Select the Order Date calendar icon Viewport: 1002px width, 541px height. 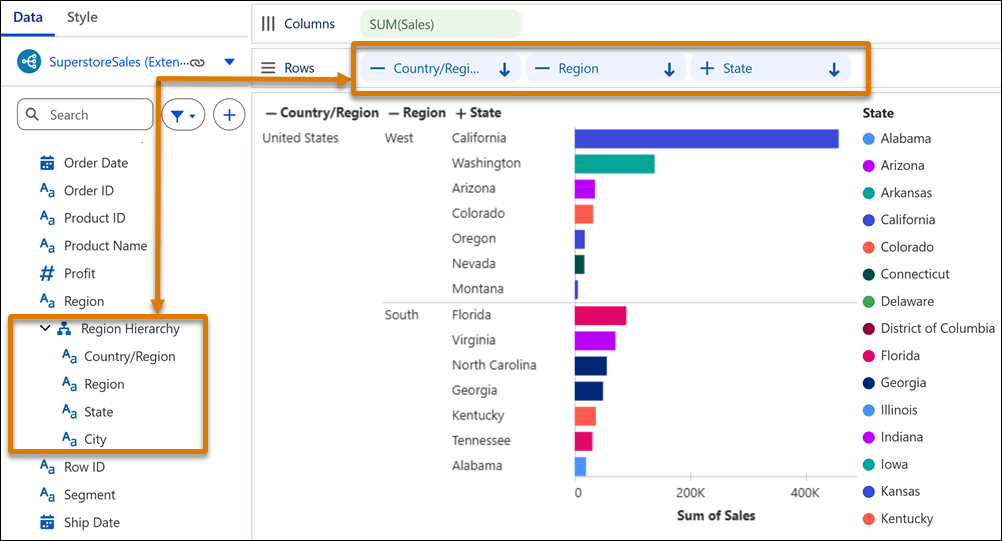pyautogui.click(x=47, y=163)
